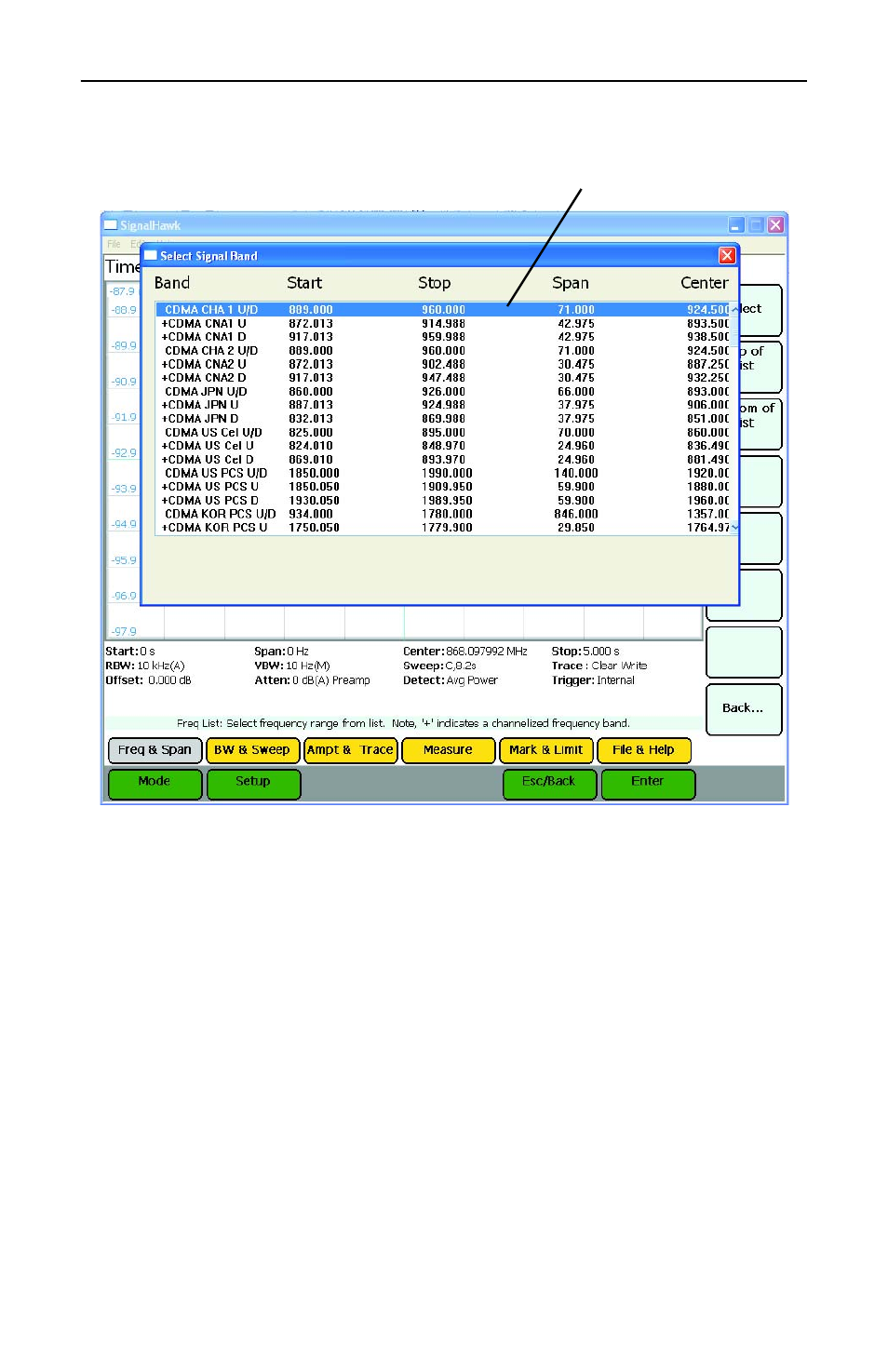Select the +CDMA JPN D band row
The width and height of the screenshot is (888, 1372).
[x=443, y=419]
